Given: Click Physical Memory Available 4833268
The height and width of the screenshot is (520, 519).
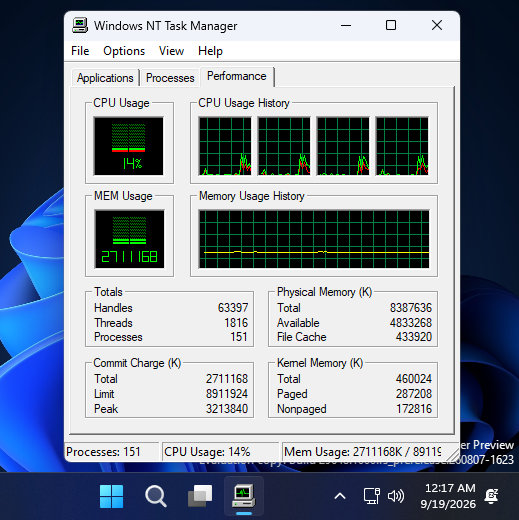Looking at the screenshot, I should click(411, 323).
